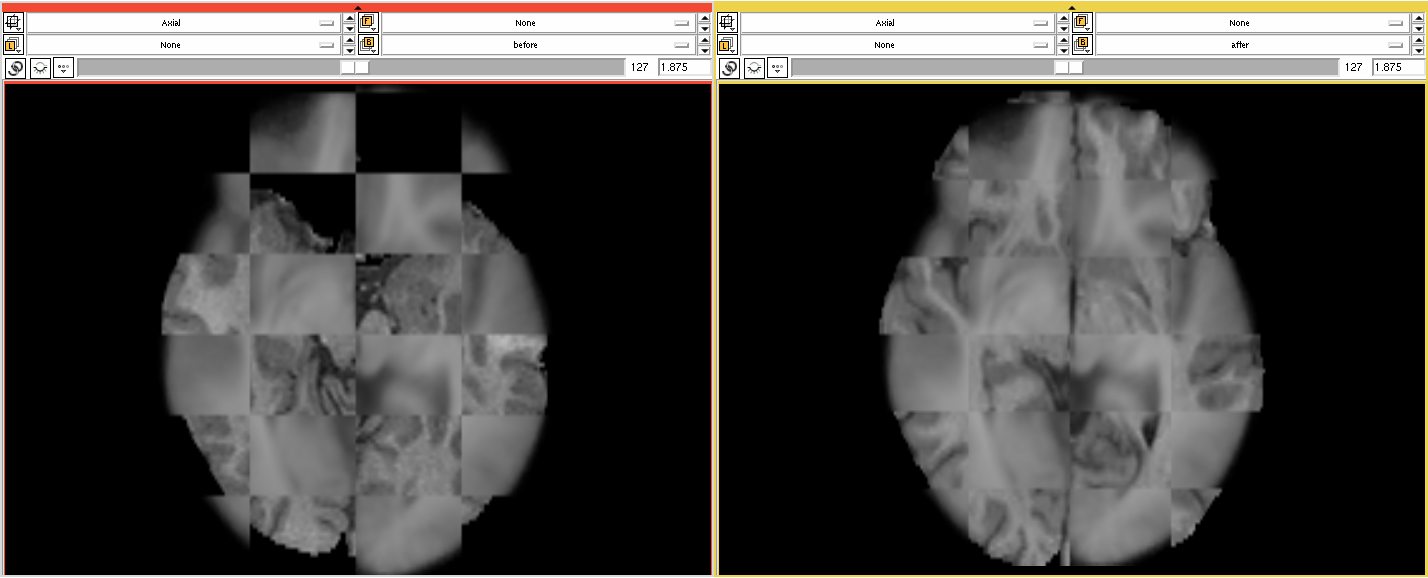Toggle slice visibility eye in red viewer
This screenshot has width=1428, height=578.
pos(40,68)
